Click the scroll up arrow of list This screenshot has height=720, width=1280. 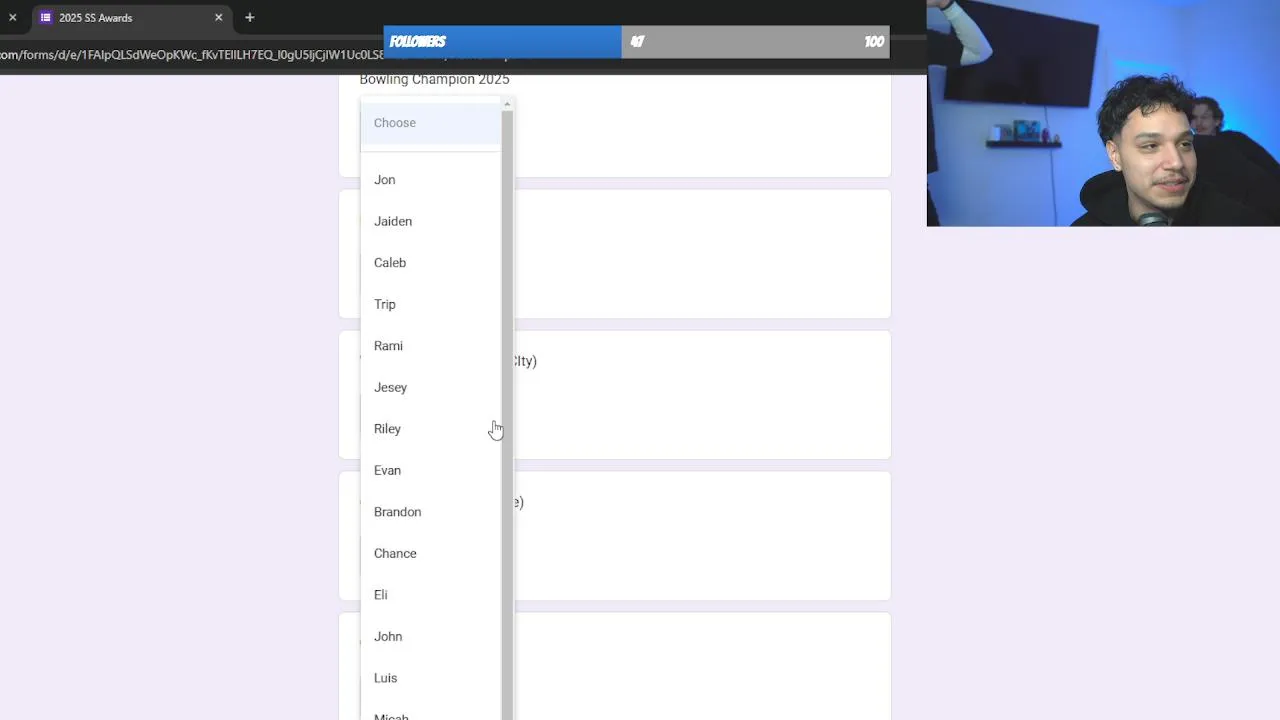pos(507,104)
